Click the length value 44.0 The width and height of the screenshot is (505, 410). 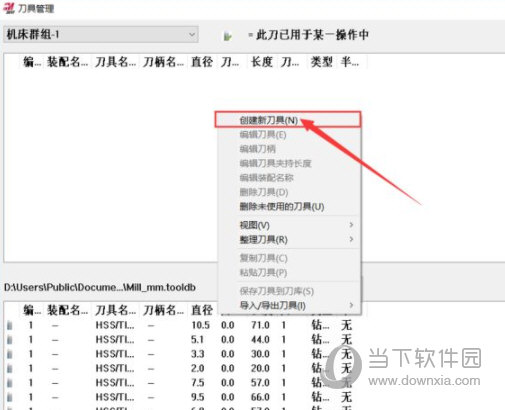260,339
